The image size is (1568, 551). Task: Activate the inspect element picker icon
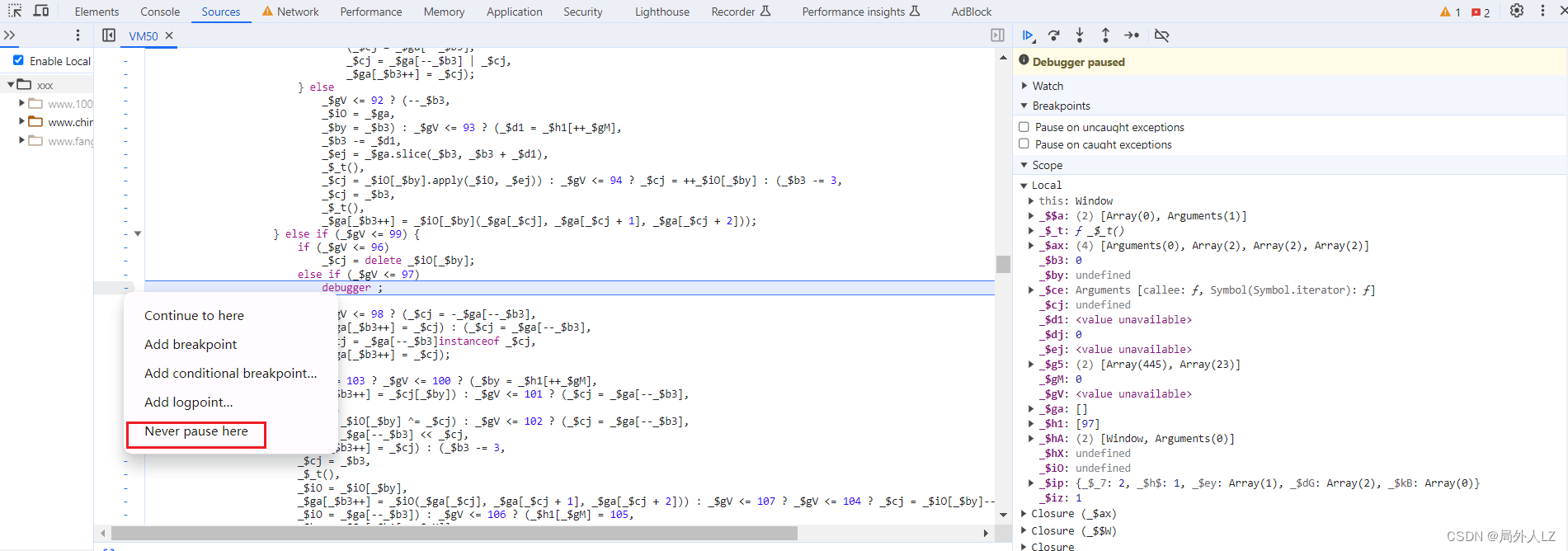[15, 11]
